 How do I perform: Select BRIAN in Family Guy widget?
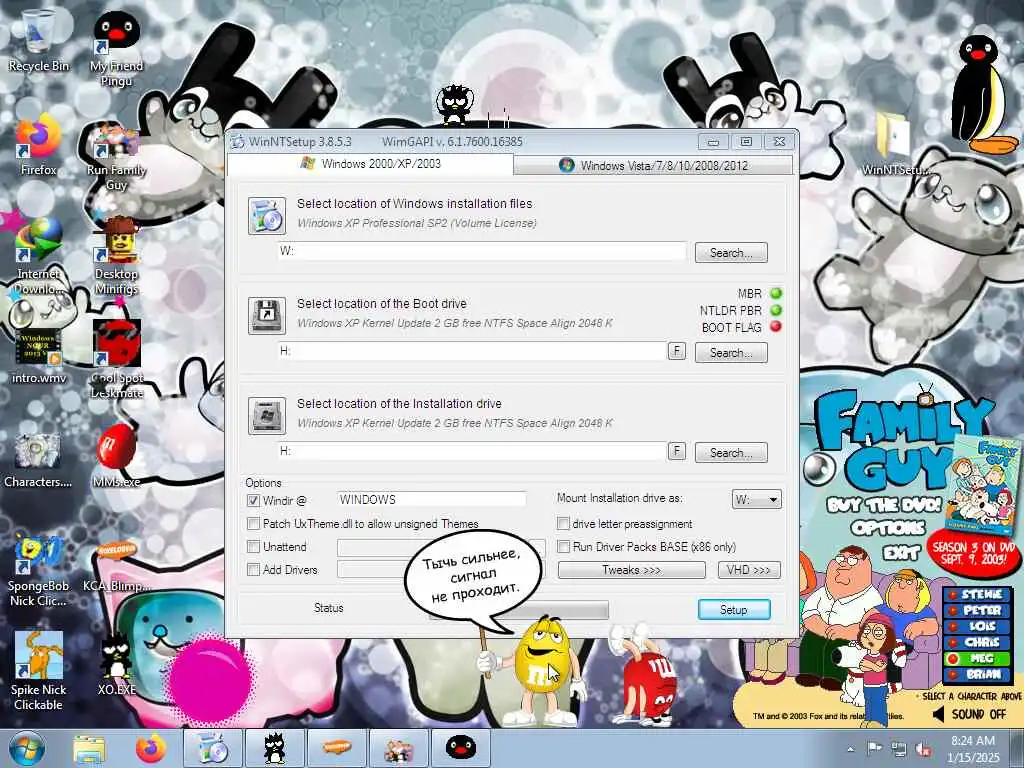click(976, 674)
